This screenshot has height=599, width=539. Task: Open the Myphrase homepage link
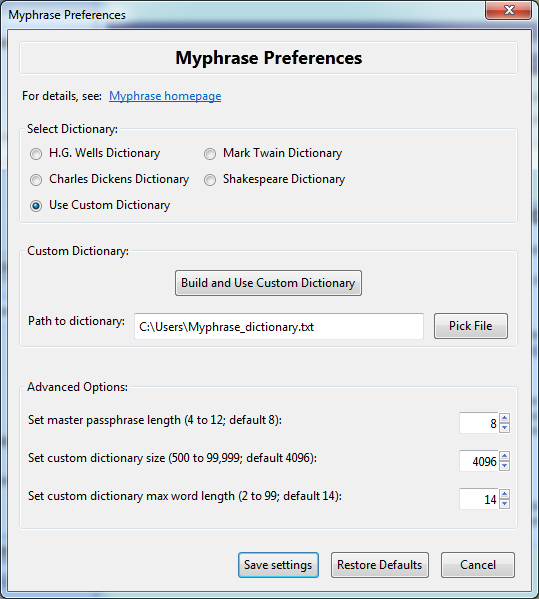165,96
